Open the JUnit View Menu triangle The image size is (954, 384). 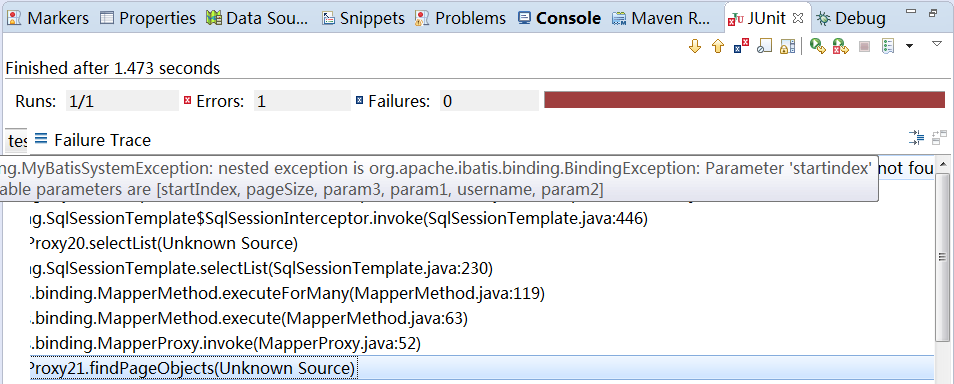coord(937,43)
